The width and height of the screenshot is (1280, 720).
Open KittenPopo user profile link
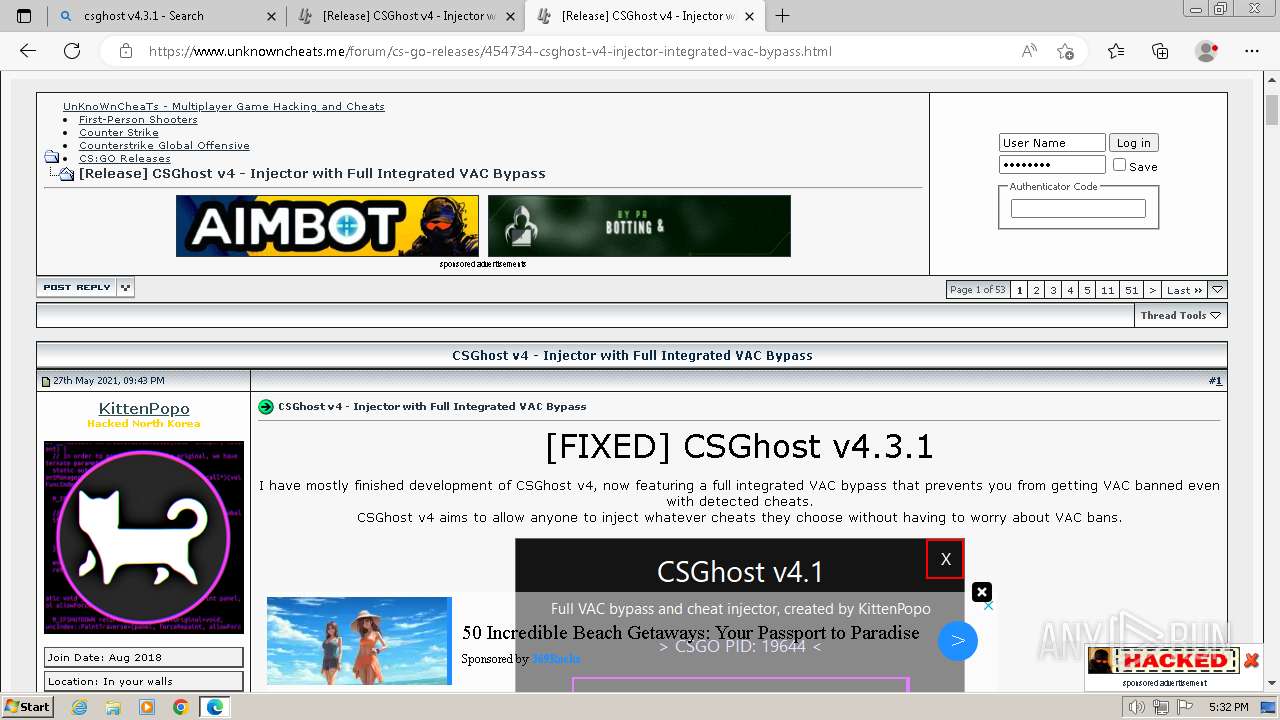[x=144, y=408]
